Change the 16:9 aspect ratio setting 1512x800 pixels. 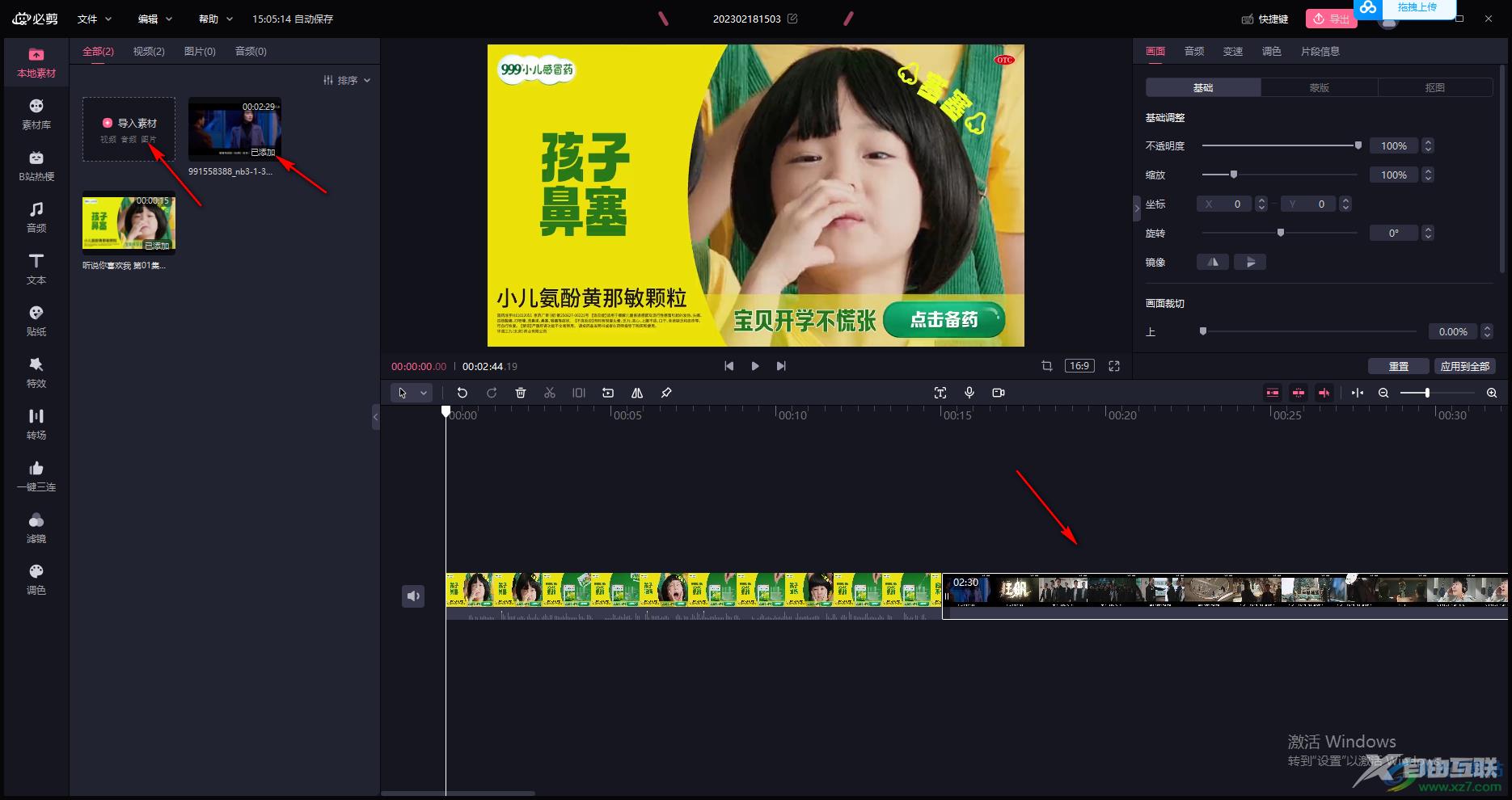[1079, 366]
